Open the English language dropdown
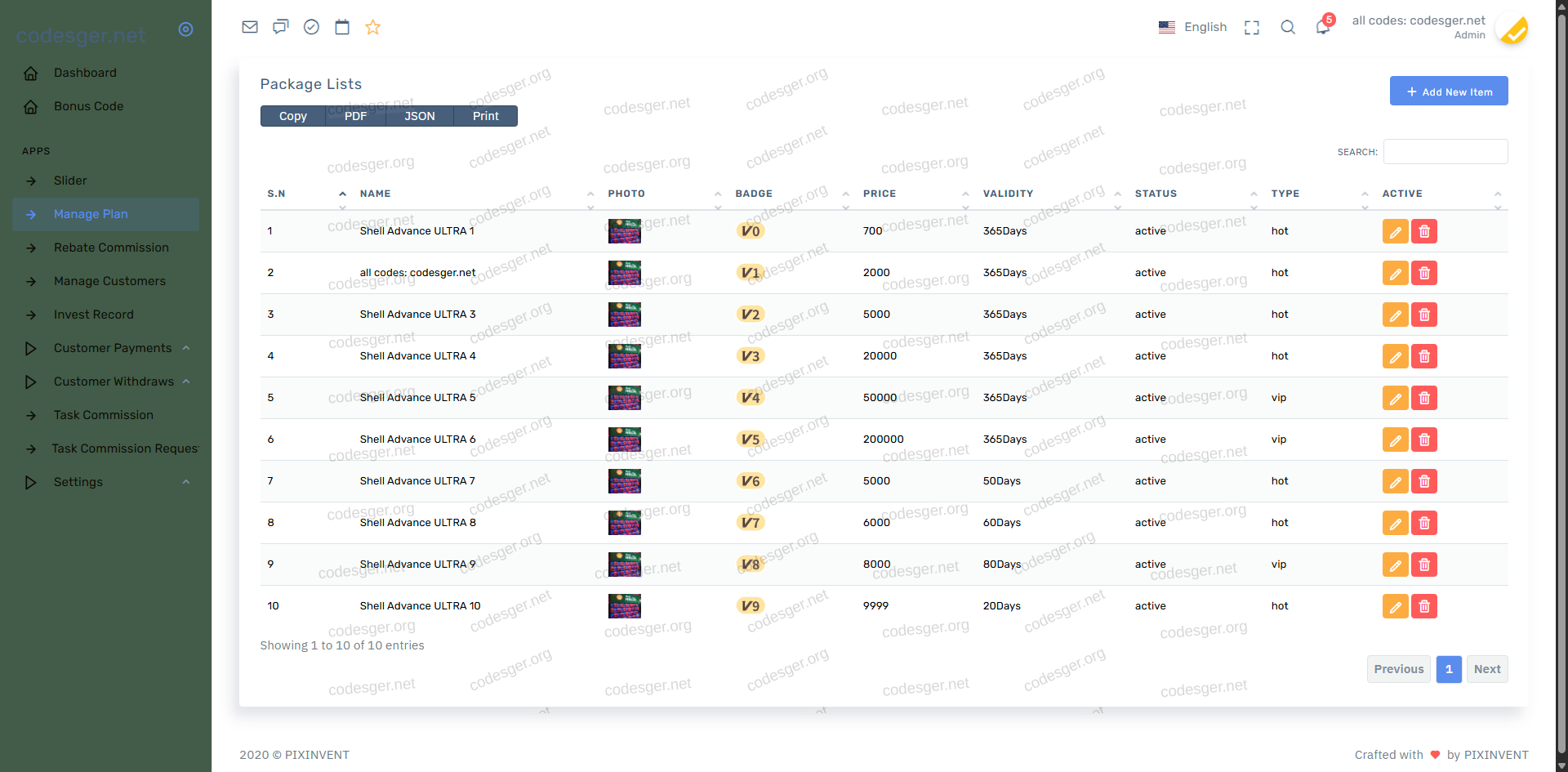The height and width of the screenshot is (772, 1568). point(1193,27)
